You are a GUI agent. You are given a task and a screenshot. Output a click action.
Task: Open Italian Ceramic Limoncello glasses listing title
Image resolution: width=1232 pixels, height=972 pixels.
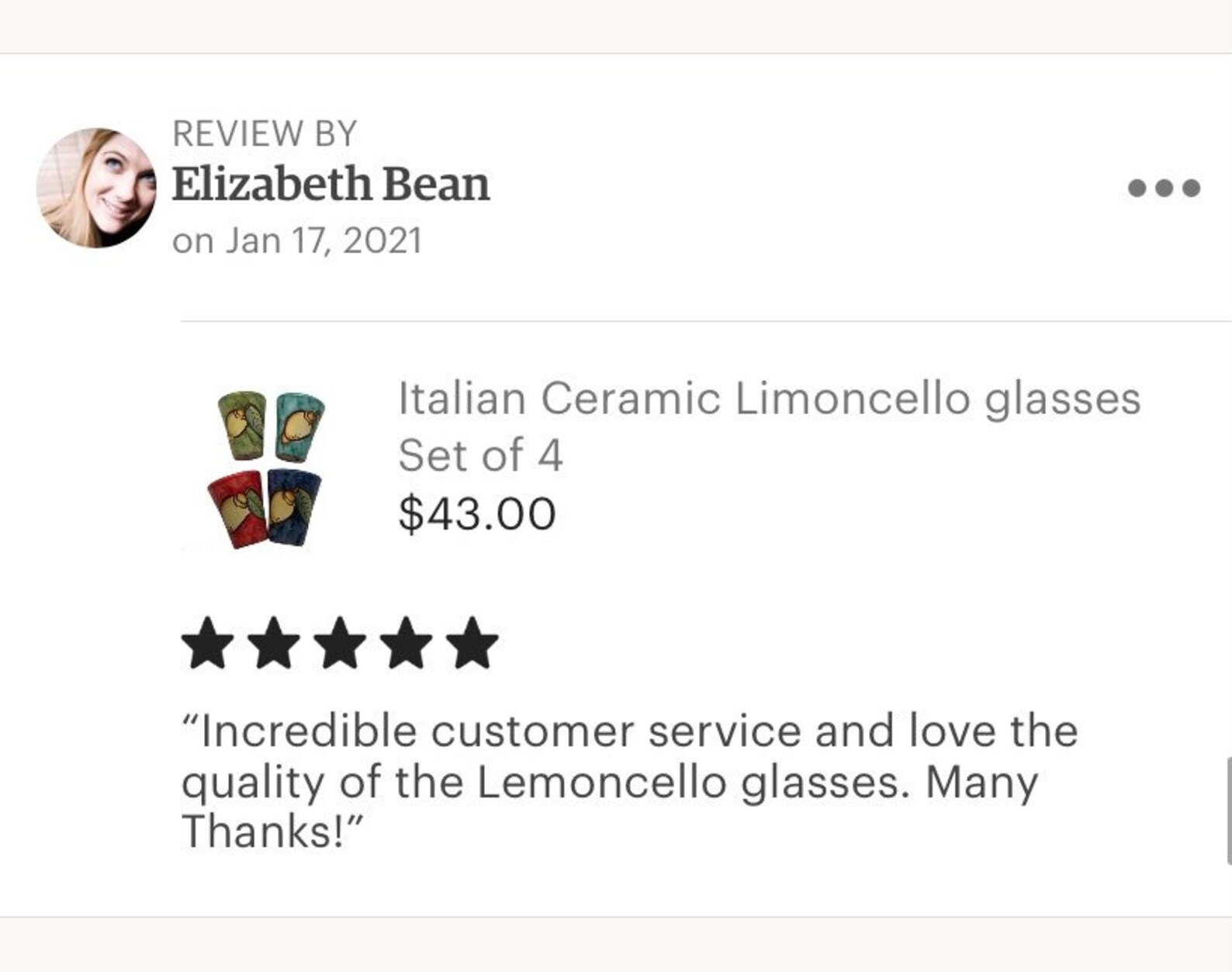(770, 399)
